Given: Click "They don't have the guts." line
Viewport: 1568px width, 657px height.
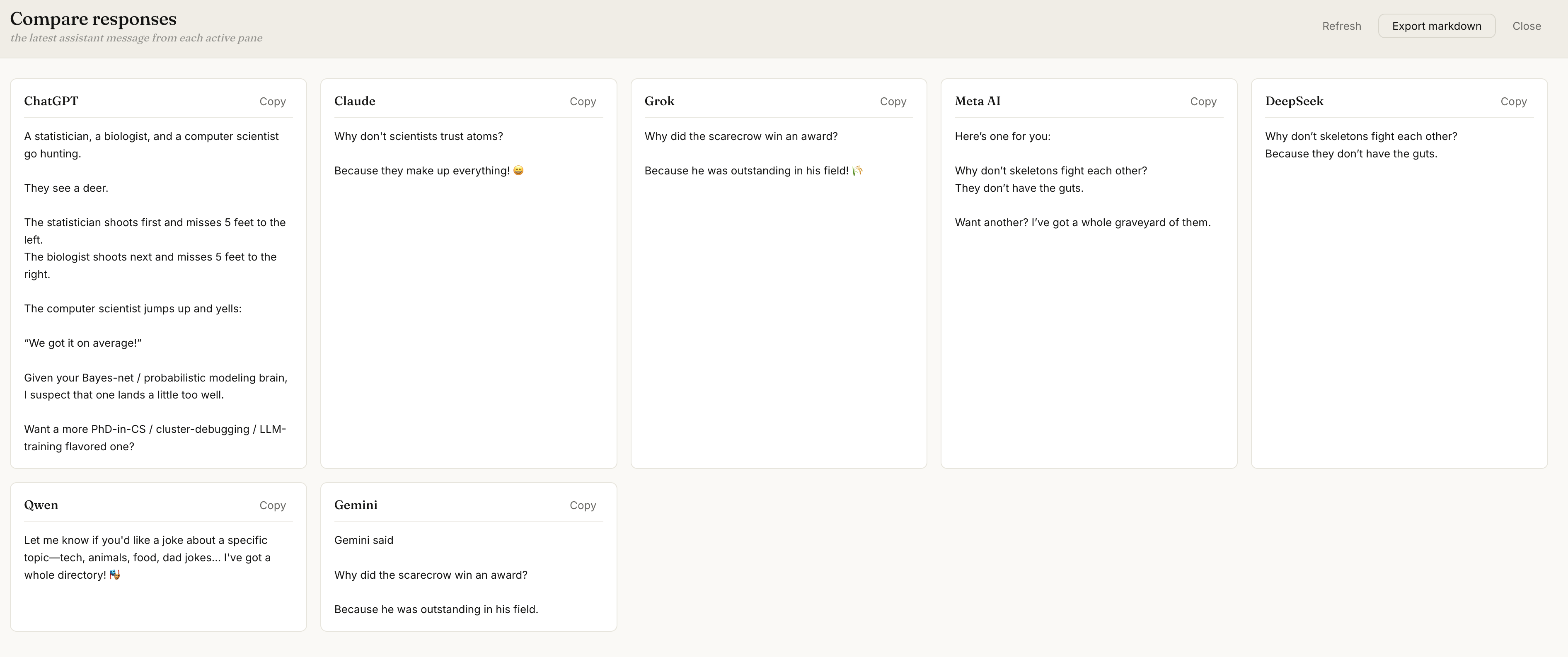Looking at the screenshot, I should [x=1019, y=188].
